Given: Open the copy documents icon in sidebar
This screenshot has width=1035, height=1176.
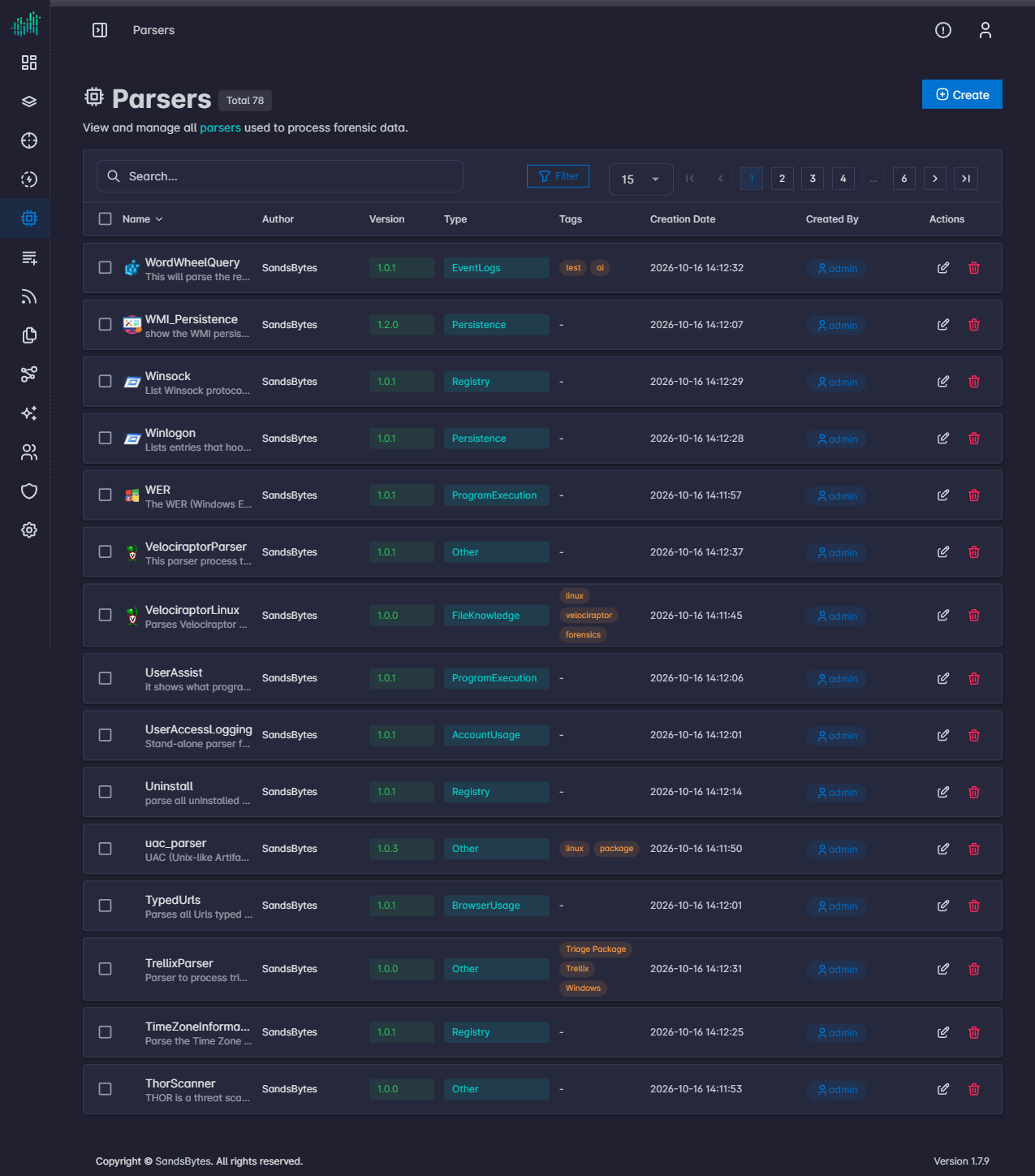Looking at the screenshot, I should (29, 335).
